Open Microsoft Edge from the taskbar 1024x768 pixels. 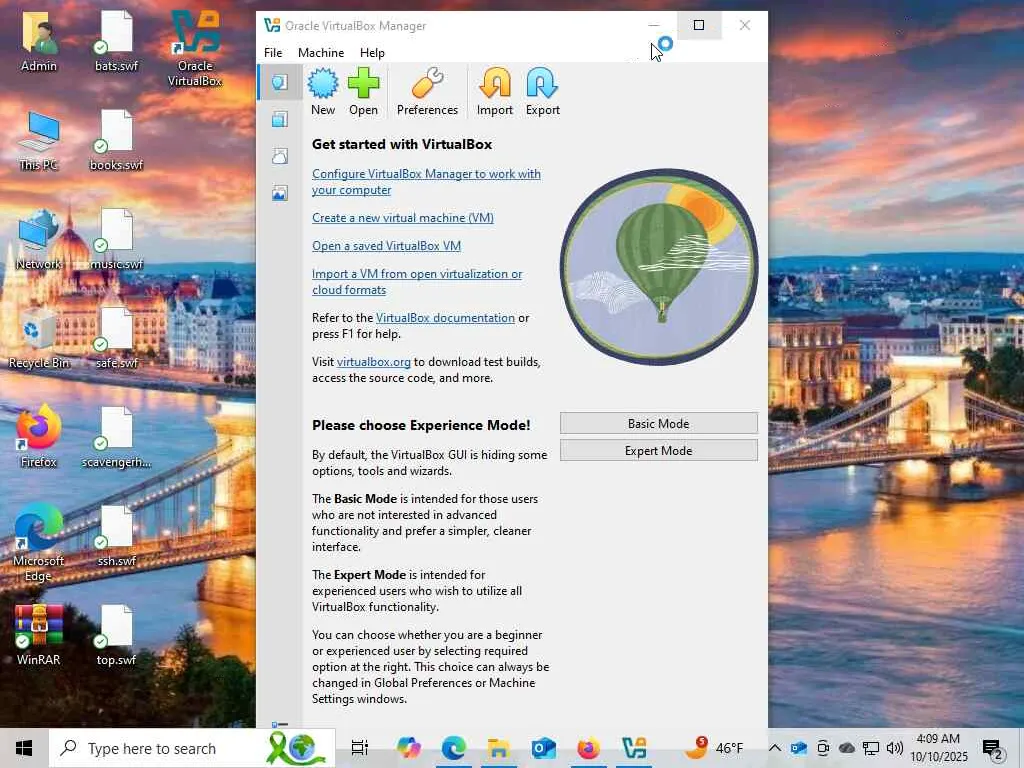point(453,748)
